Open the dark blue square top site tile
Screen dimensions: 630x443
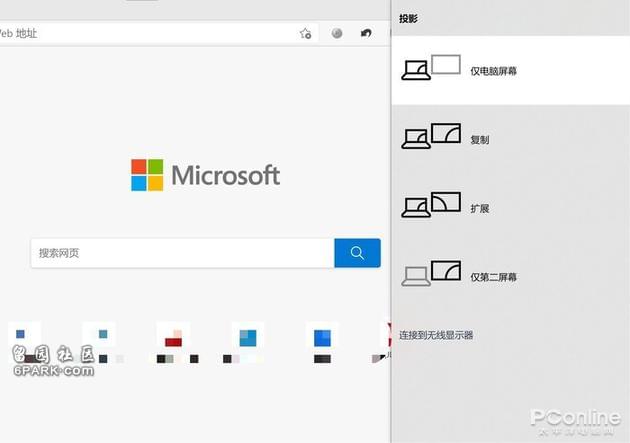(322, 338)
